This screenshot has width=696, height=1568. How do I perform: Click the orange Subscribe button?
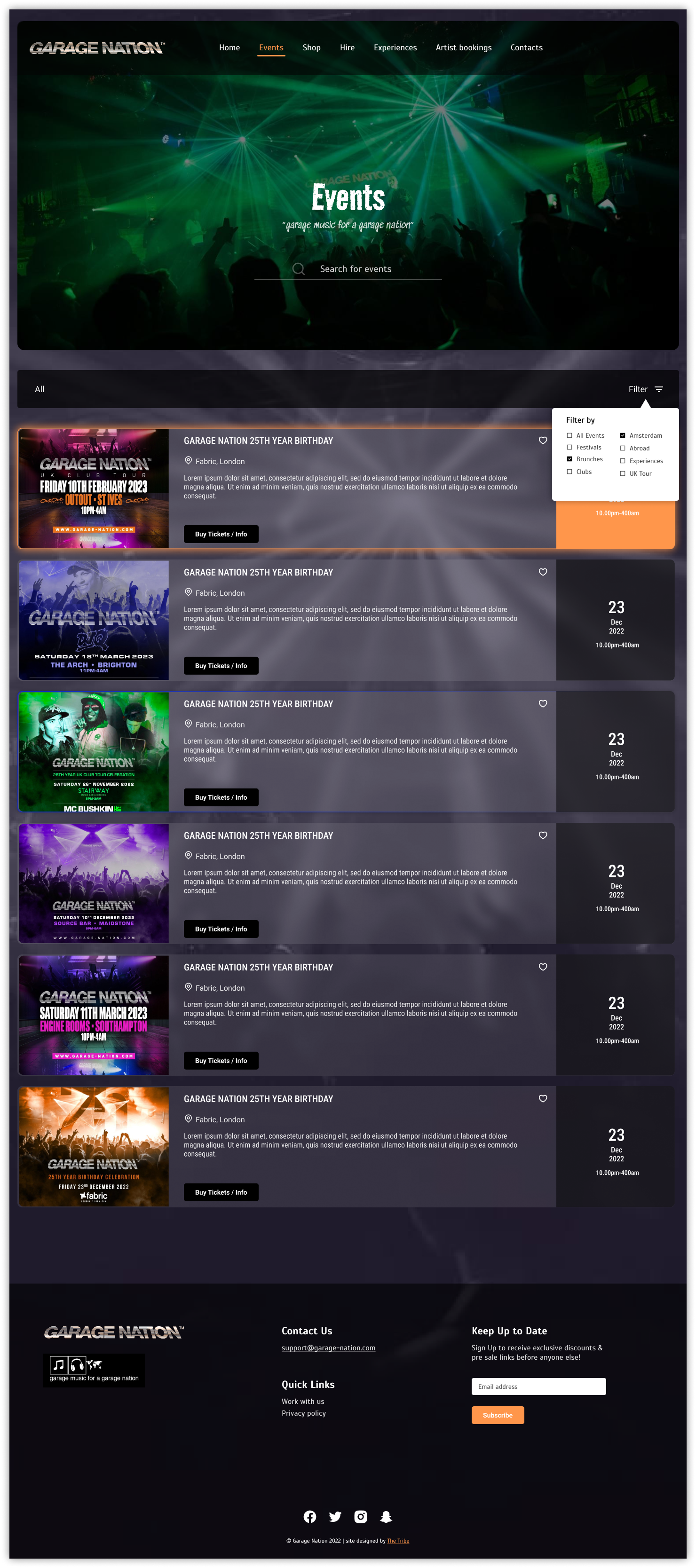tap(498, 1415)
